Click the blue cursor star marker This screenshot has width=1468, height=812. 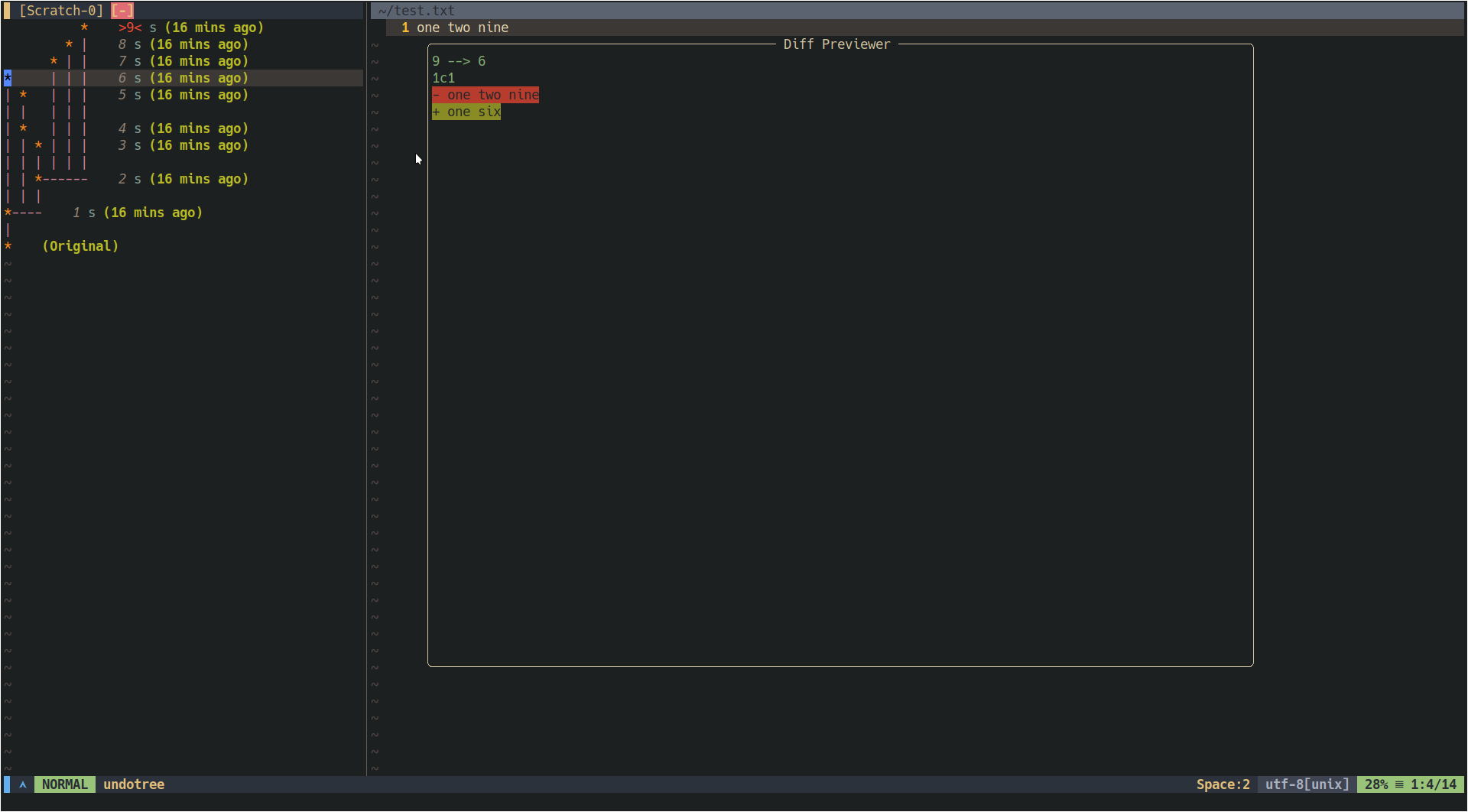(x=8, y=78)
